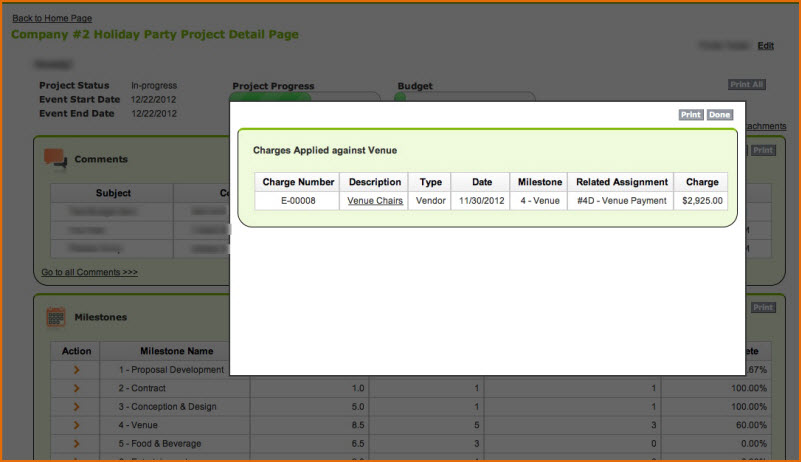Click the Charge Number column header
Image resolution: width=801 pixels, height=462 pixels.
point(298,182)
